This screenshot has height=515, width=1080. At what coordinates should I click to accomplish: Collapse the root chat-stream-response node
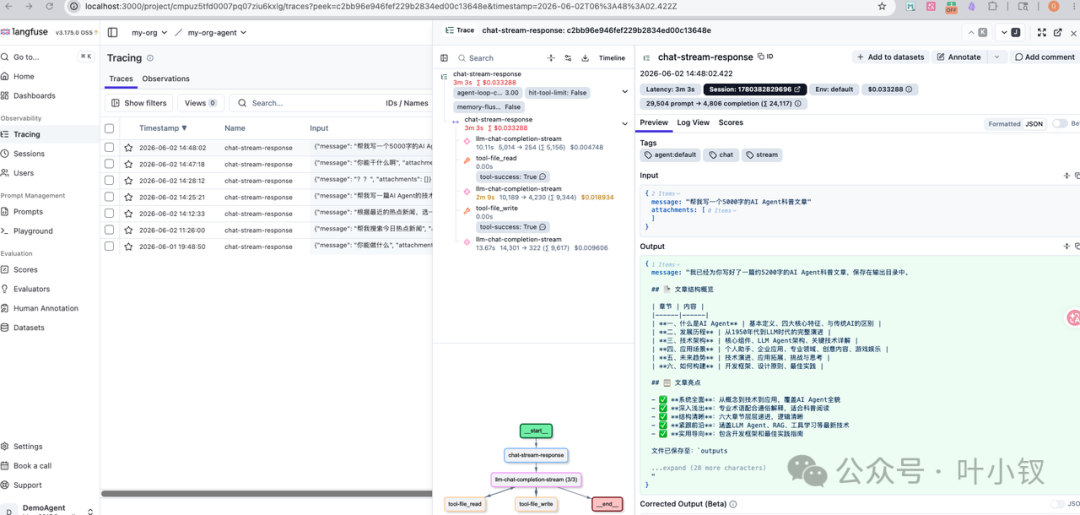tap(625, 91)
